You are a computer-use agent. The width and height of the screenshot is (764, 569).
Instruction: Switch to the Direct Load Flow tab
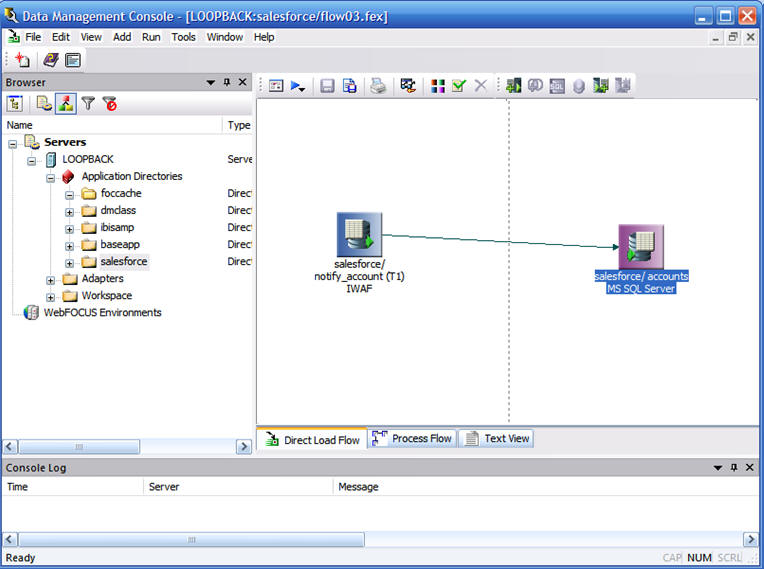point(312,439)
